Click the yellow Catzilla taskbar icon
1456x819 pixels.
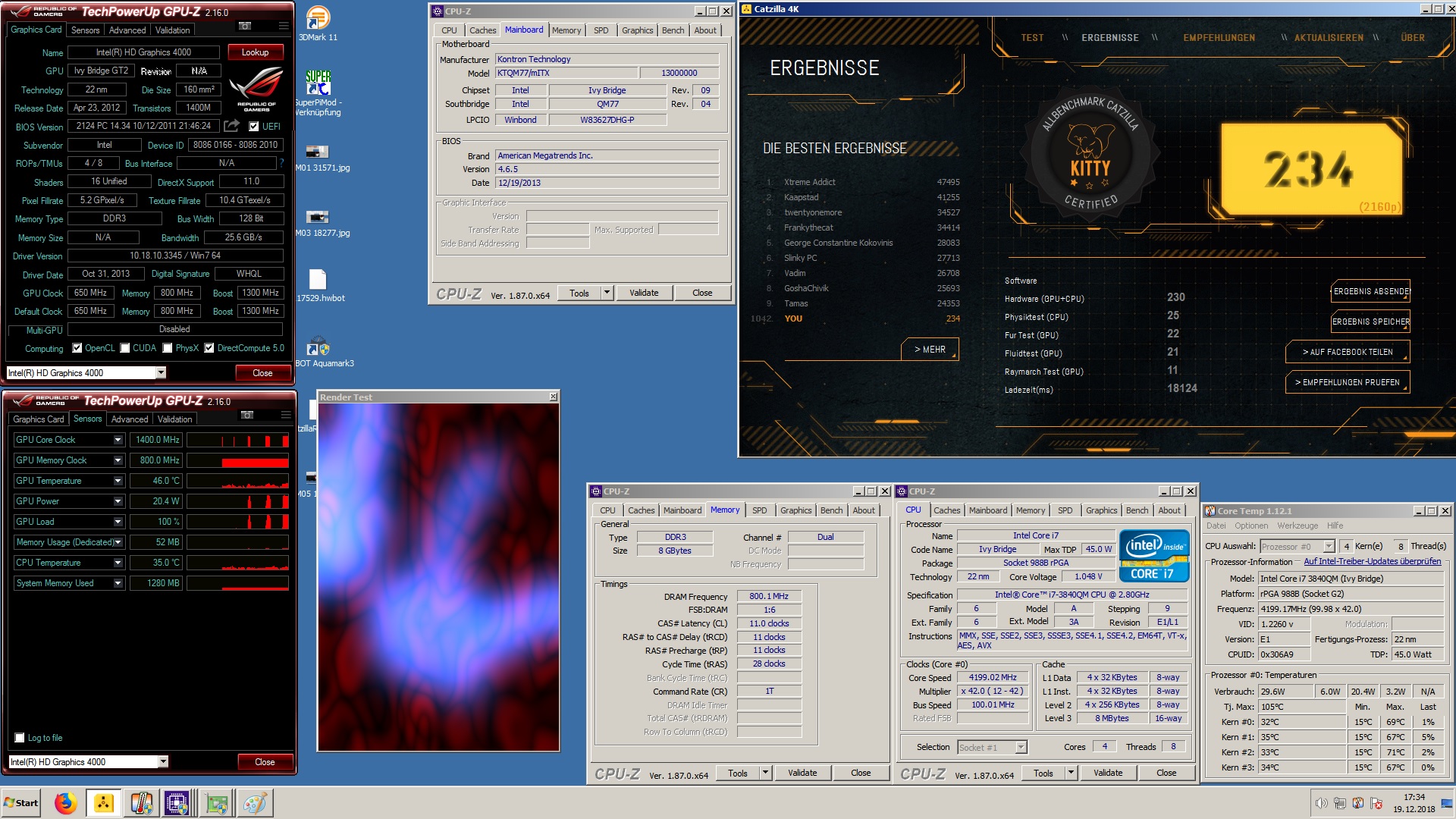[x=104, y=803]
